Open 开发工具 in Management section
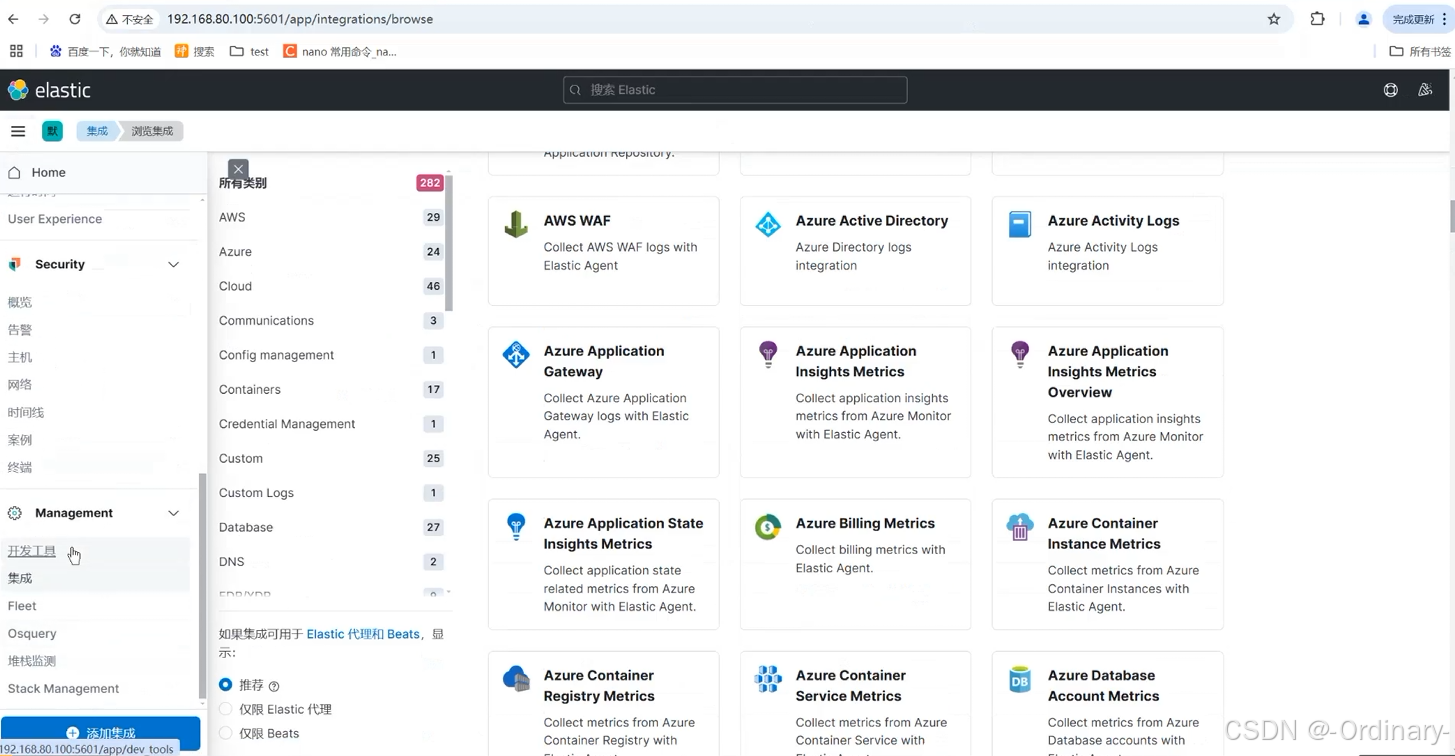 [x=32, y=551]
